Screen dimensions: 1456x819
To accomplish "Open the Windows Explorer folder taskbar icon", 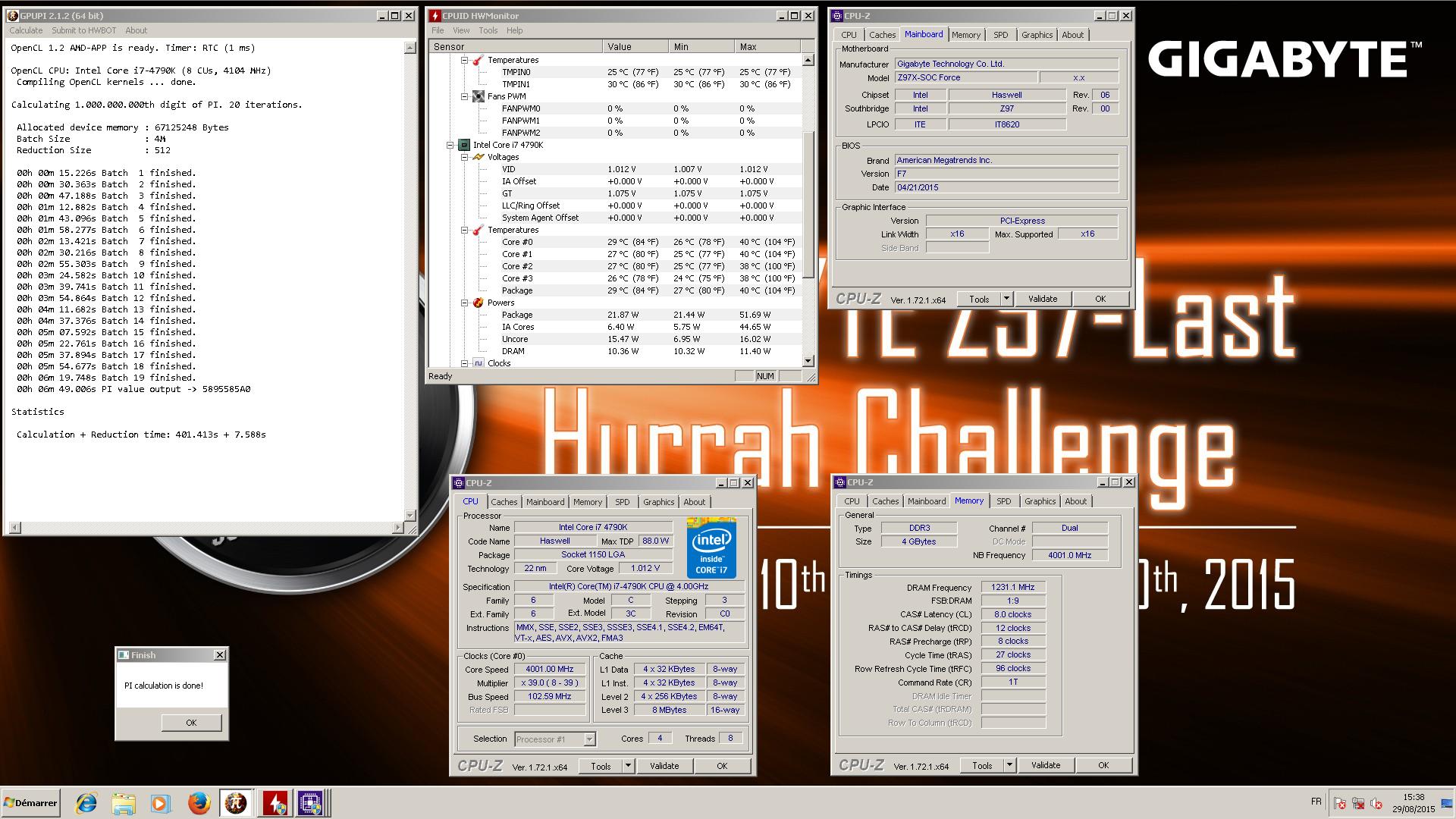I will click(x=124, y=803).
